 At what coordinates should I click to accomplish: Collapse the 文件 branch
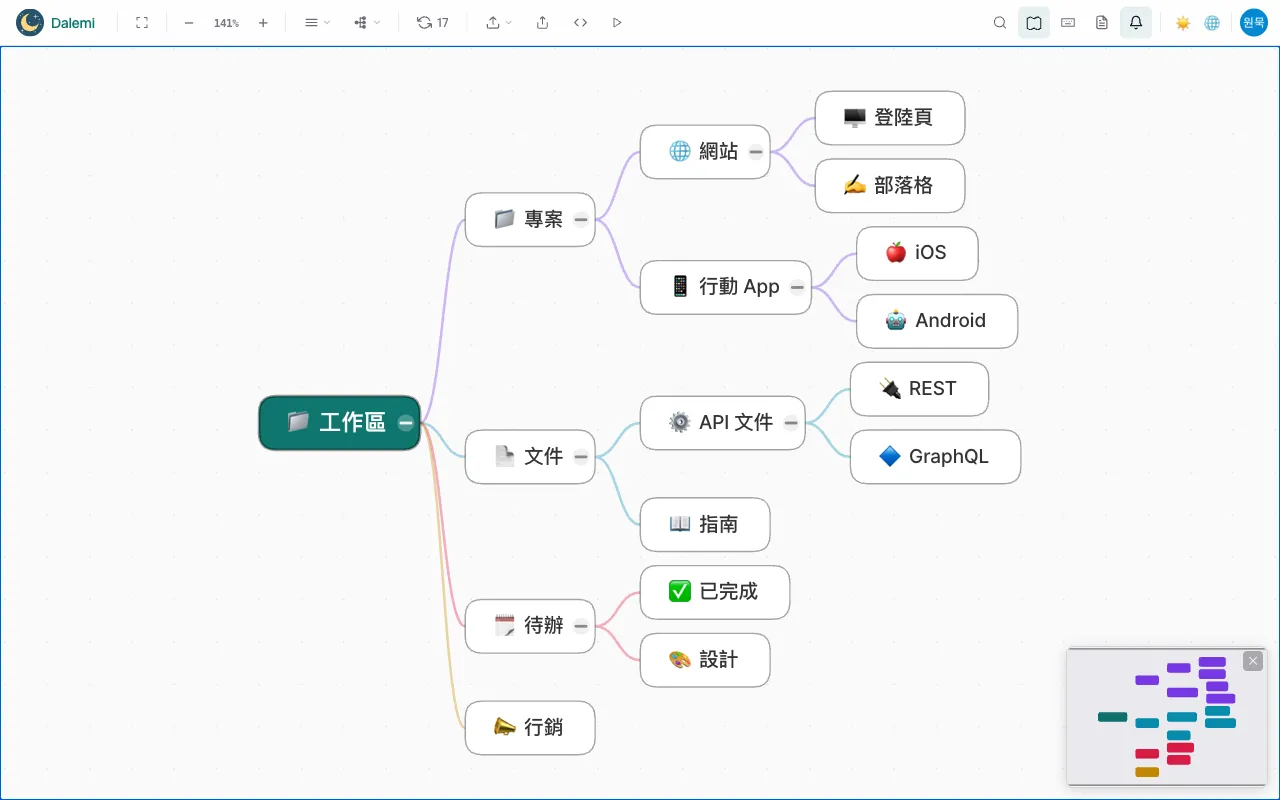pyautogui.click(x=581, y=457)
